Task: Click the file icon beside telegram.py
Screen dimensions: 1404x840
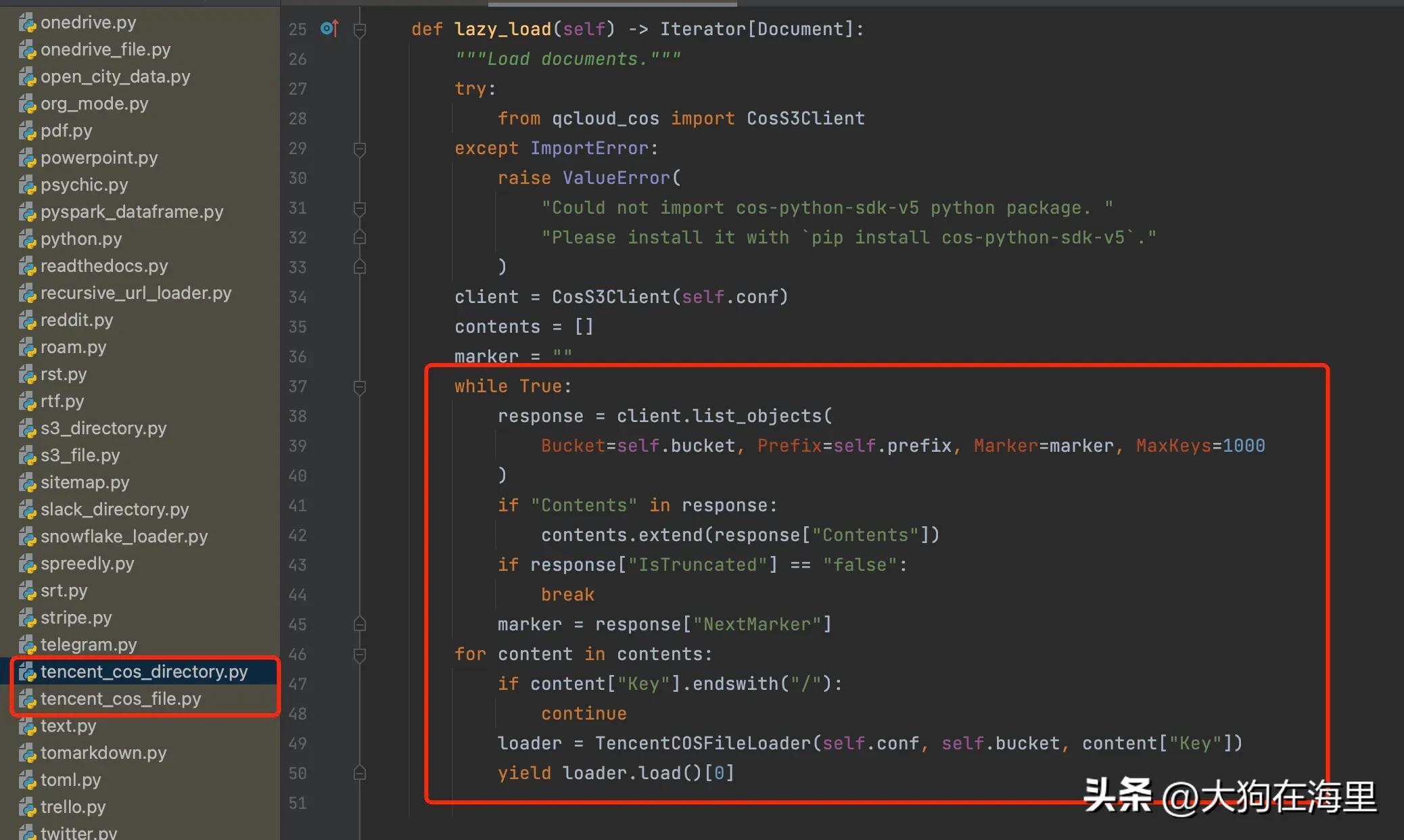Action: [27, 645]
